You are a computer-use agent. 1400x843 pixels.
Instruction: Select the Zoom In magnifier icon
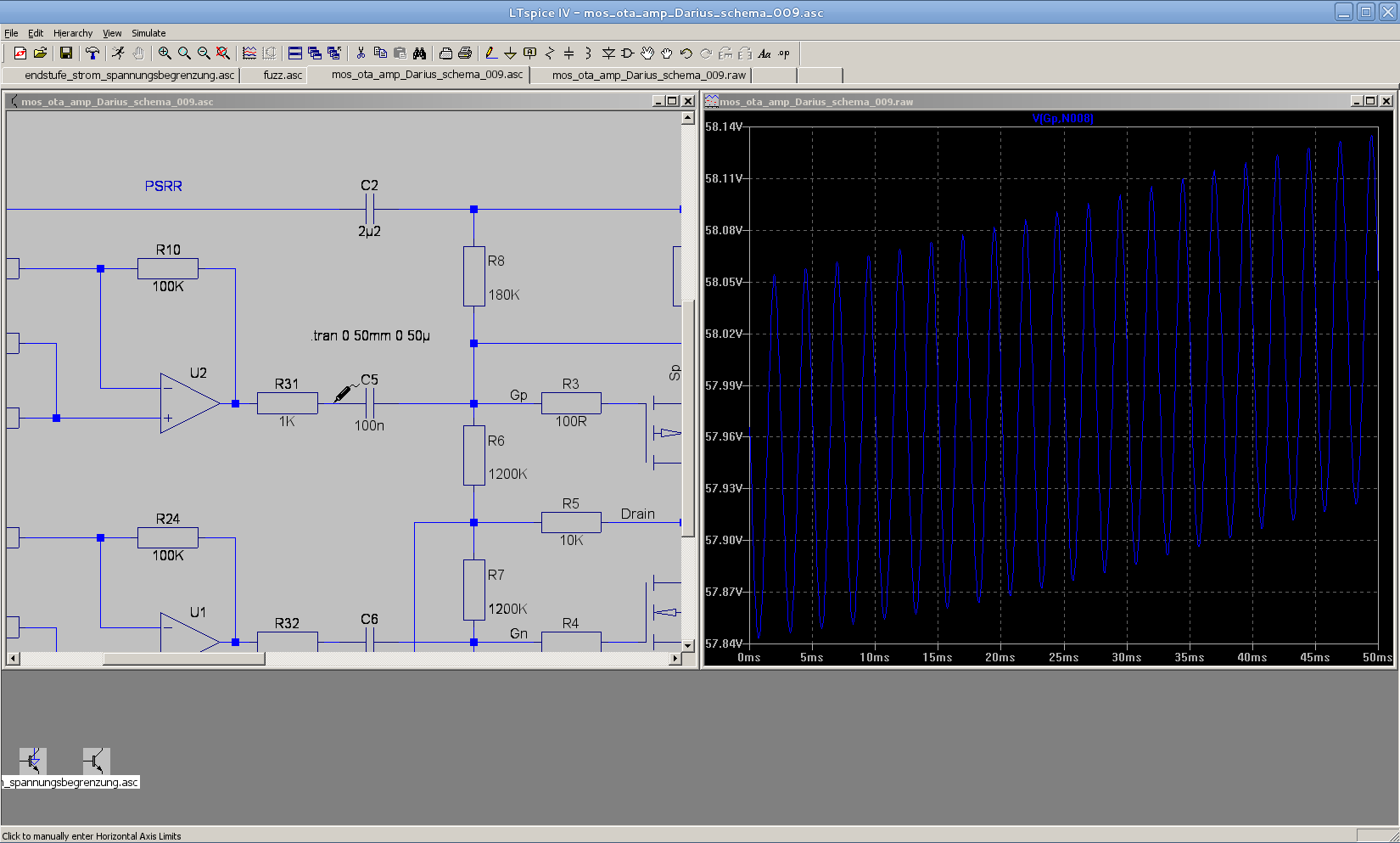pyautogui.click(x=165, y=53)
